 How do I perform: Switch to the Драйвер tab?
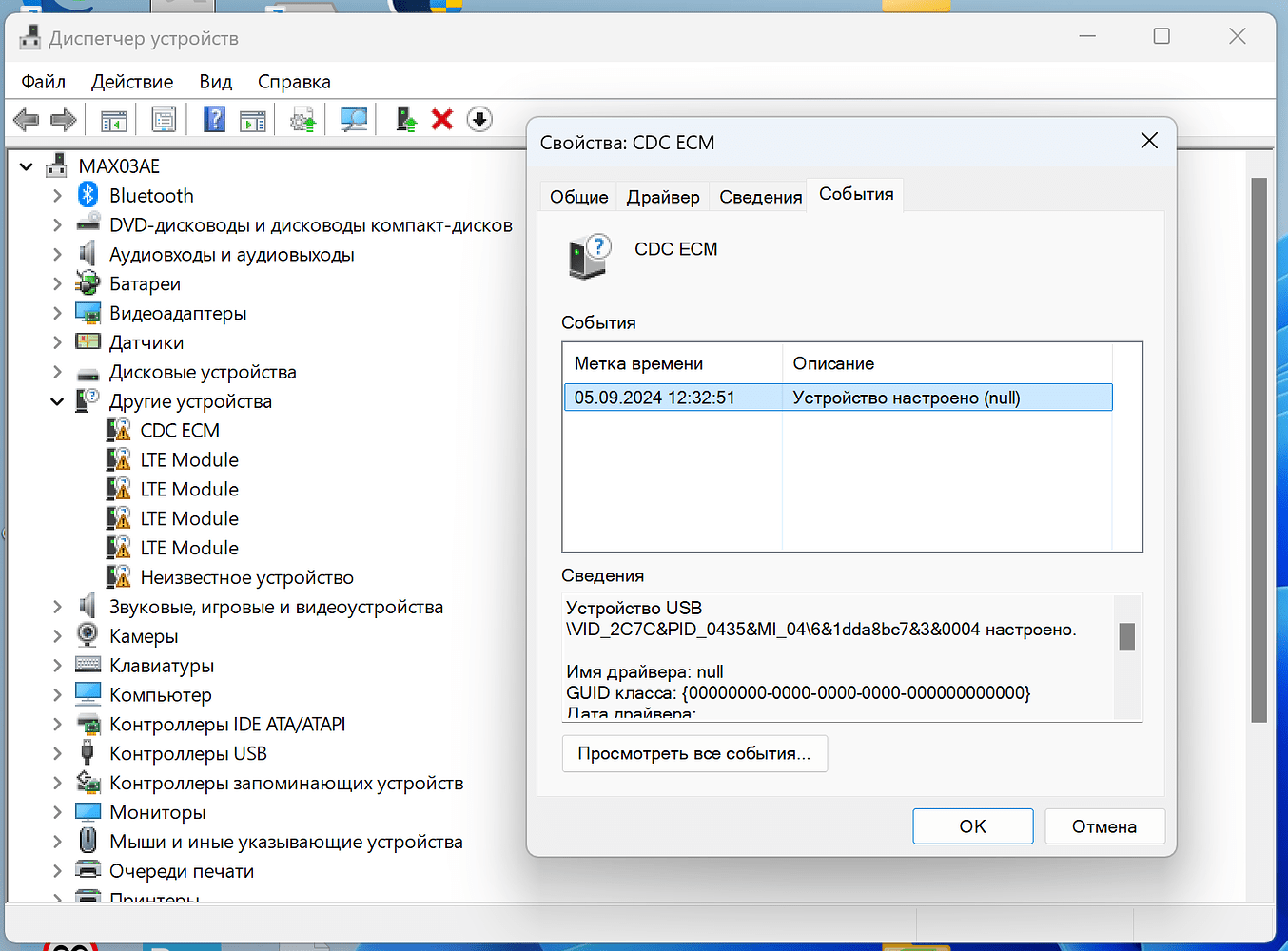click(x=663, y=197)
